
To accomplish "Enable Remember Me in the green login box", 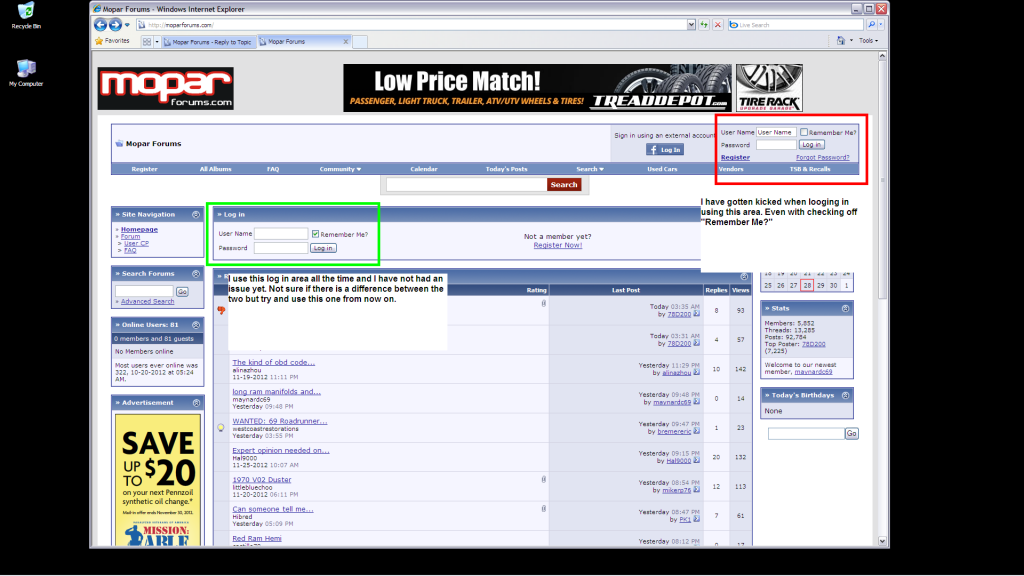I will [316, 233].
